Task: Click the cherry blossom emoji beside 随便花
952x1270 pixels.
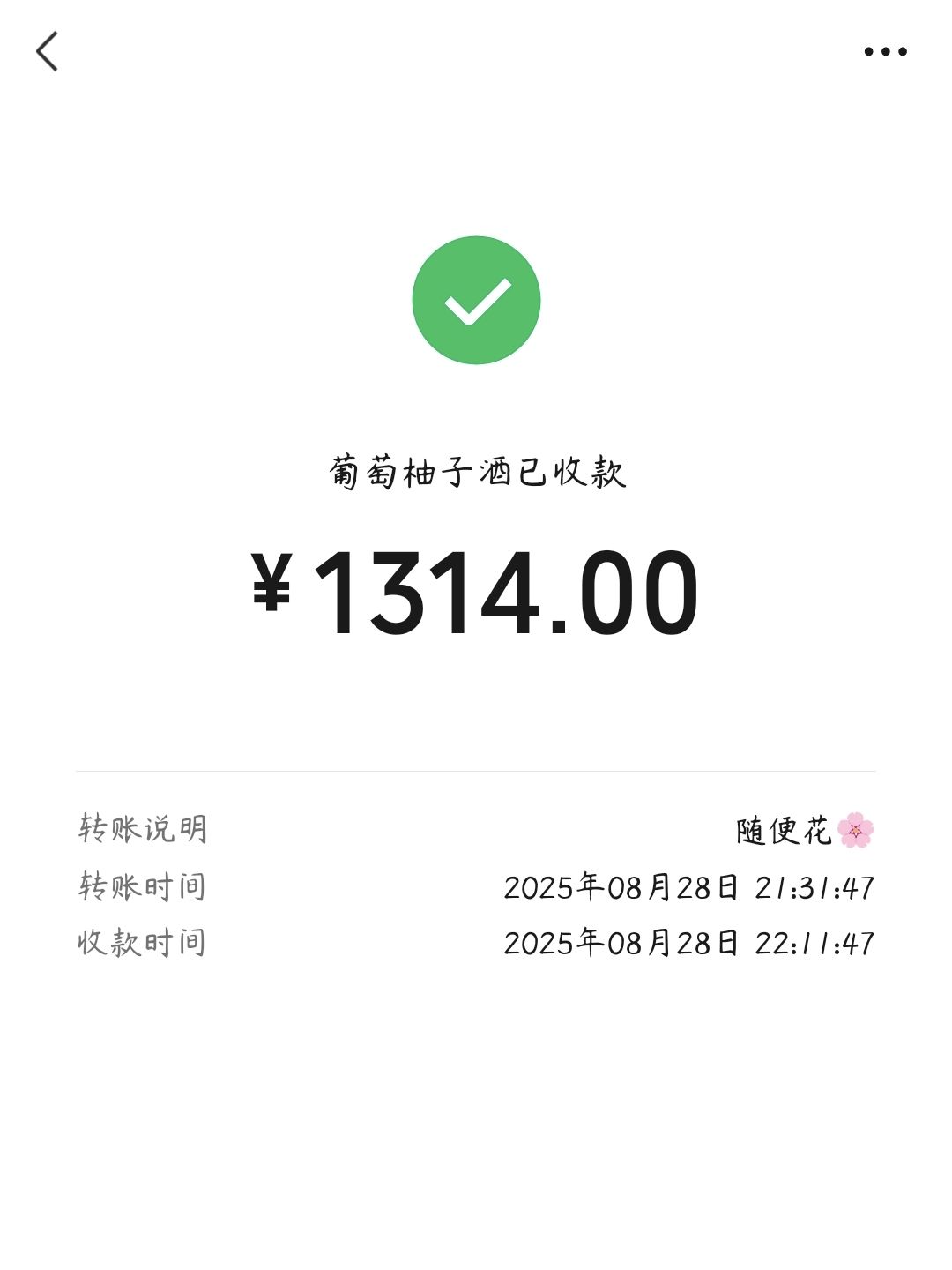Action: click(855, 830)
